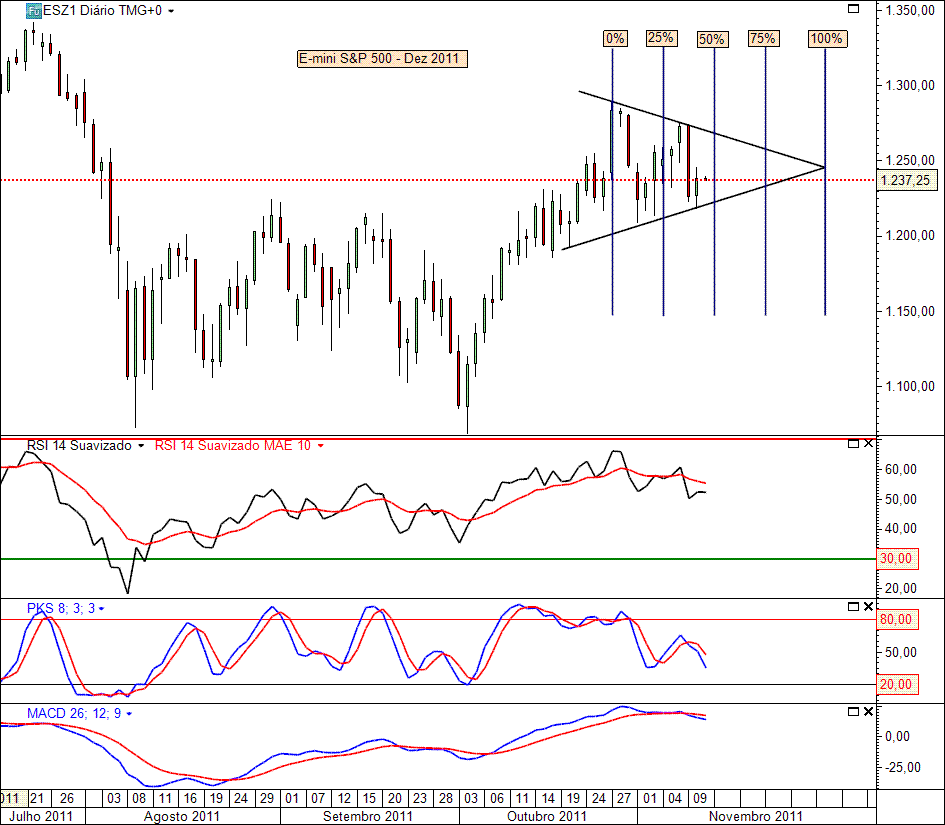The height and width of the screenshot is (825, 945).
Task: Click the Outubro 2011 month label
Action: point(547,816)
